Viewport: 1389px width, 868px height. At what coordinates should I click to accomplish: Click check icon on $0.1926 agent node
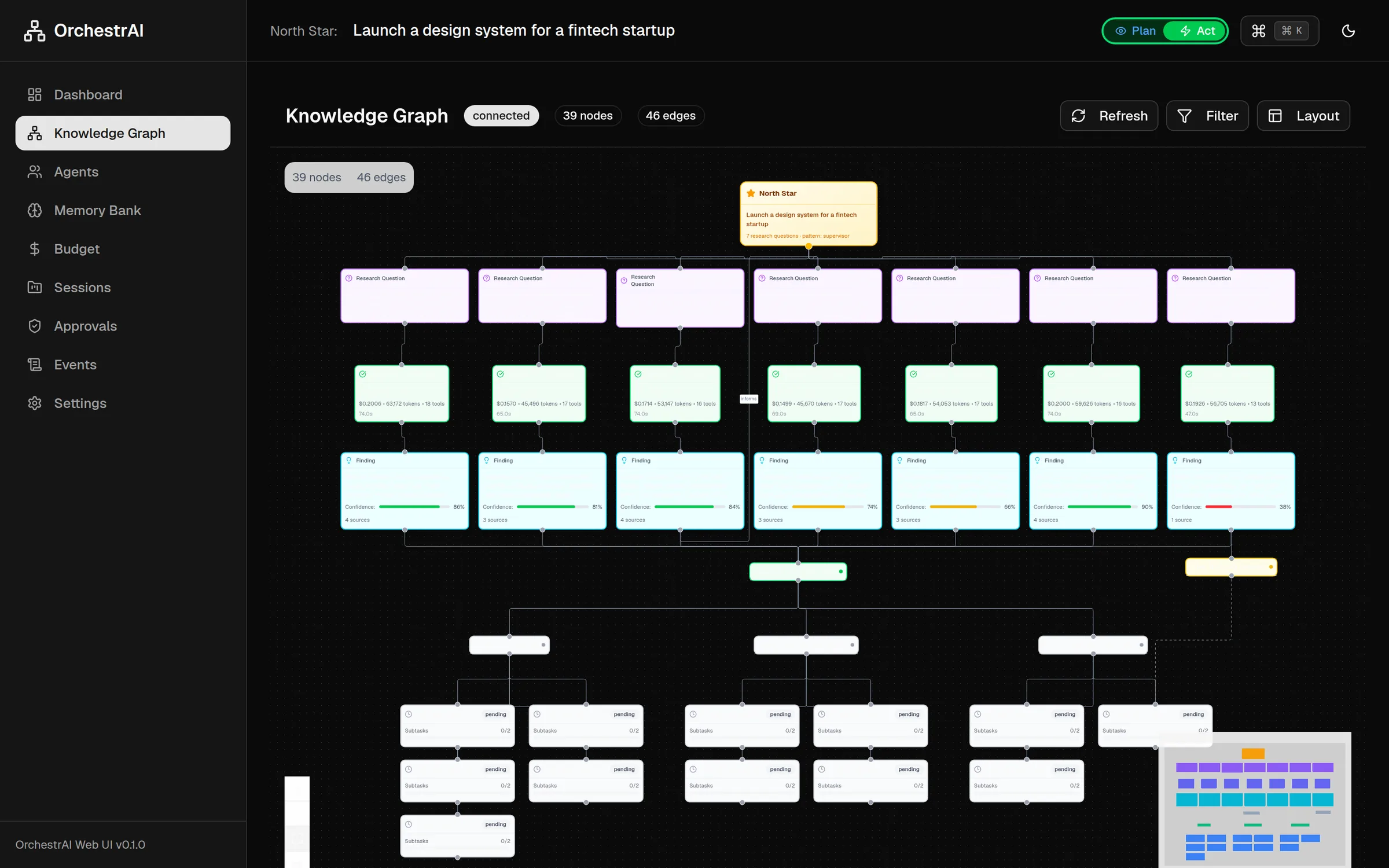(x=1189, y=374)
